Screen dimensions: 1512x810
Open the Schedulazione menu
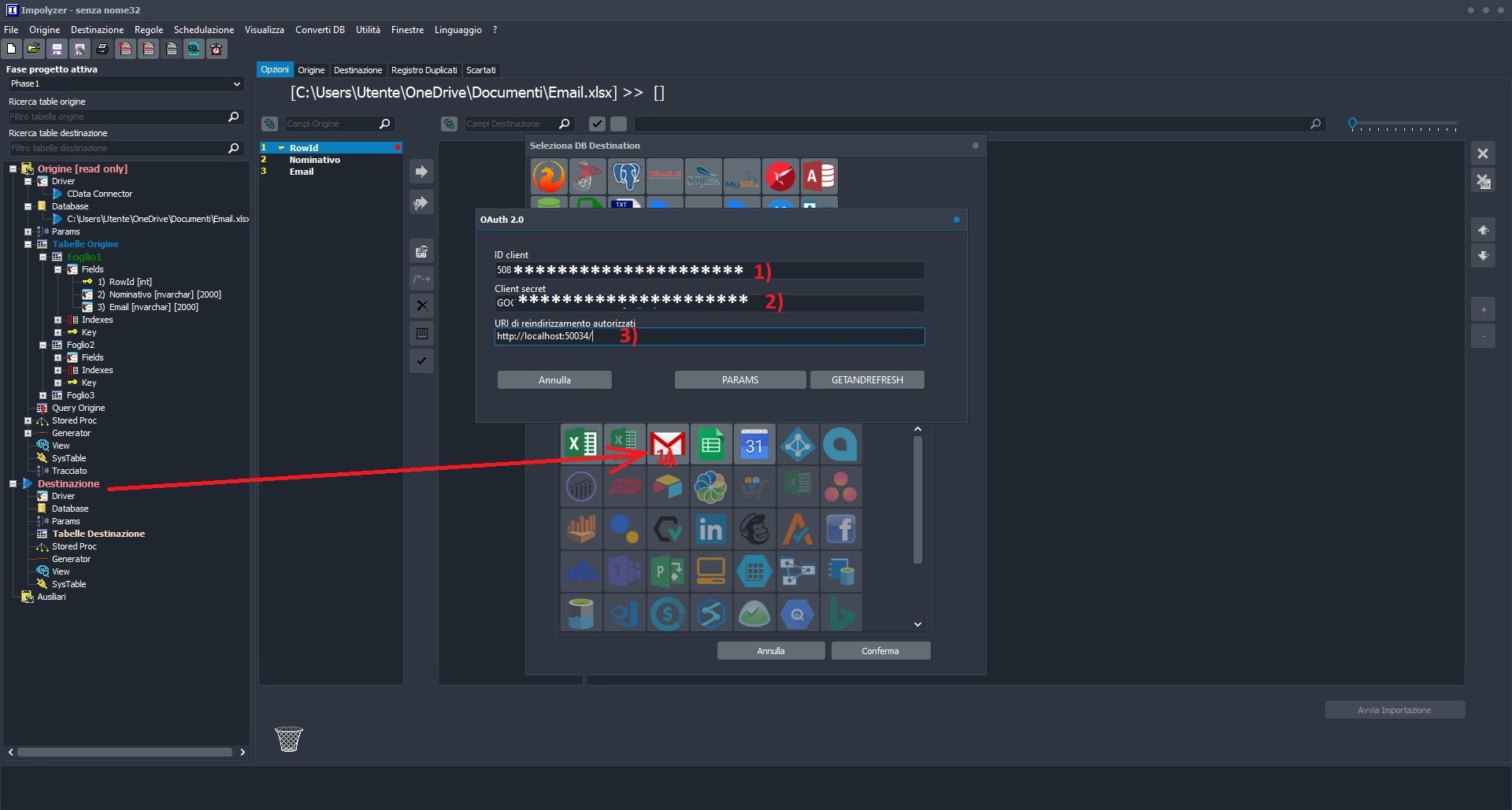[204, 30]
